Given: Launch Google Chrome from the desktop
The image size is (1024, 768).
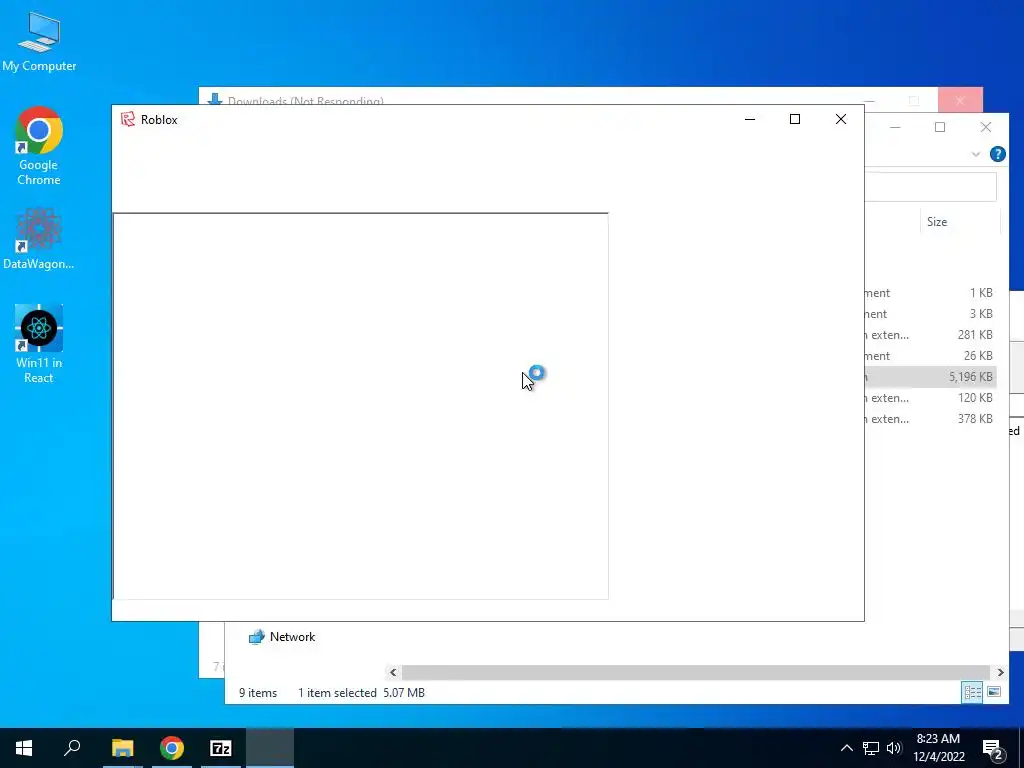Looking at the screenshot, I should 39,146.
